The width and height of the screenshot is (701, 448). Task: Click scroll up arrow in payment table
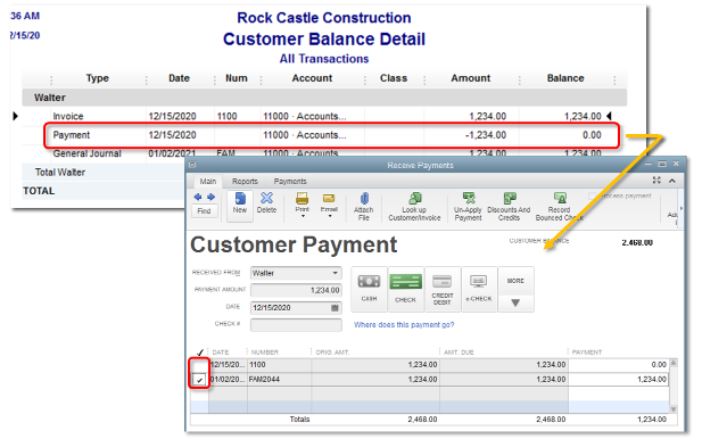click(x=673, y=363)
